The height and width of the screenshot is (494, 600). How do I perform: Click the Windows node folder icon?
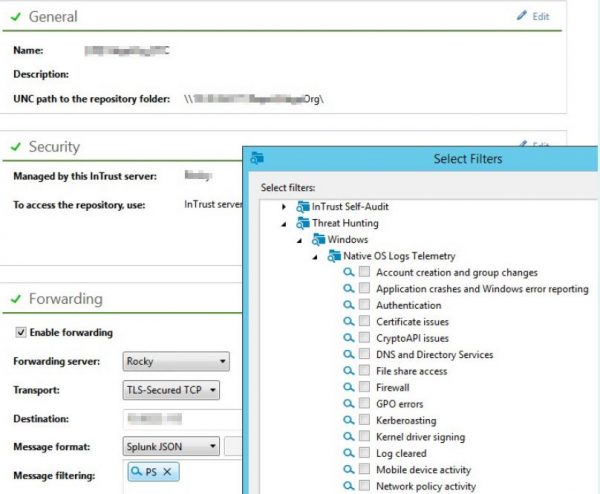318,240
